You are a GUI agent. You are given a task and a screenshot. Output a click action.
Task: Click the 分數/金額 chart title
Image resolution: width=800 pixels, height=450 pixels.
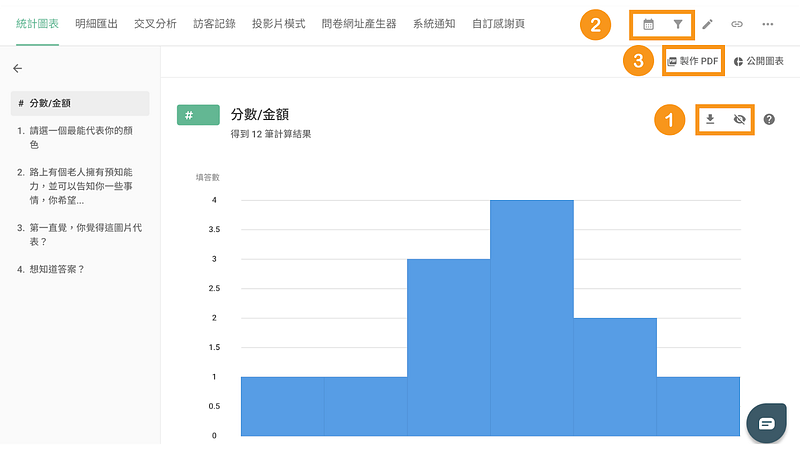[260, 114]
